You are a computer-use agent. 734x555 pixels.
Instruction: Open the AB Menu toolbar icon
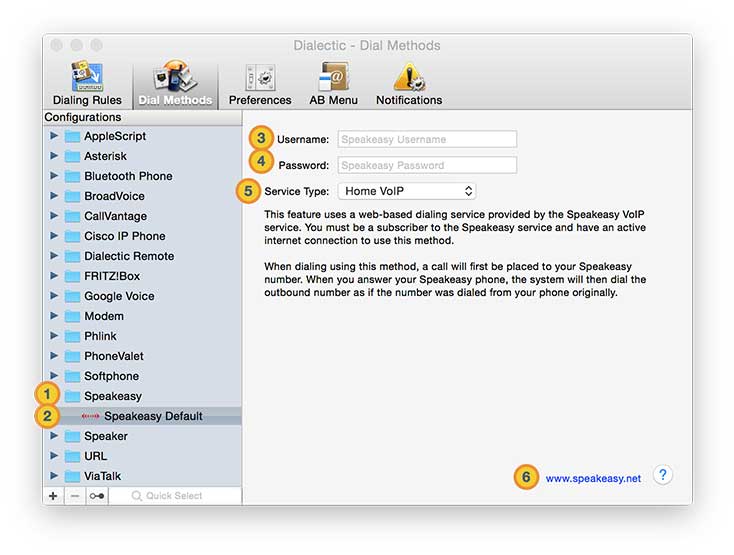coord(333,76)
